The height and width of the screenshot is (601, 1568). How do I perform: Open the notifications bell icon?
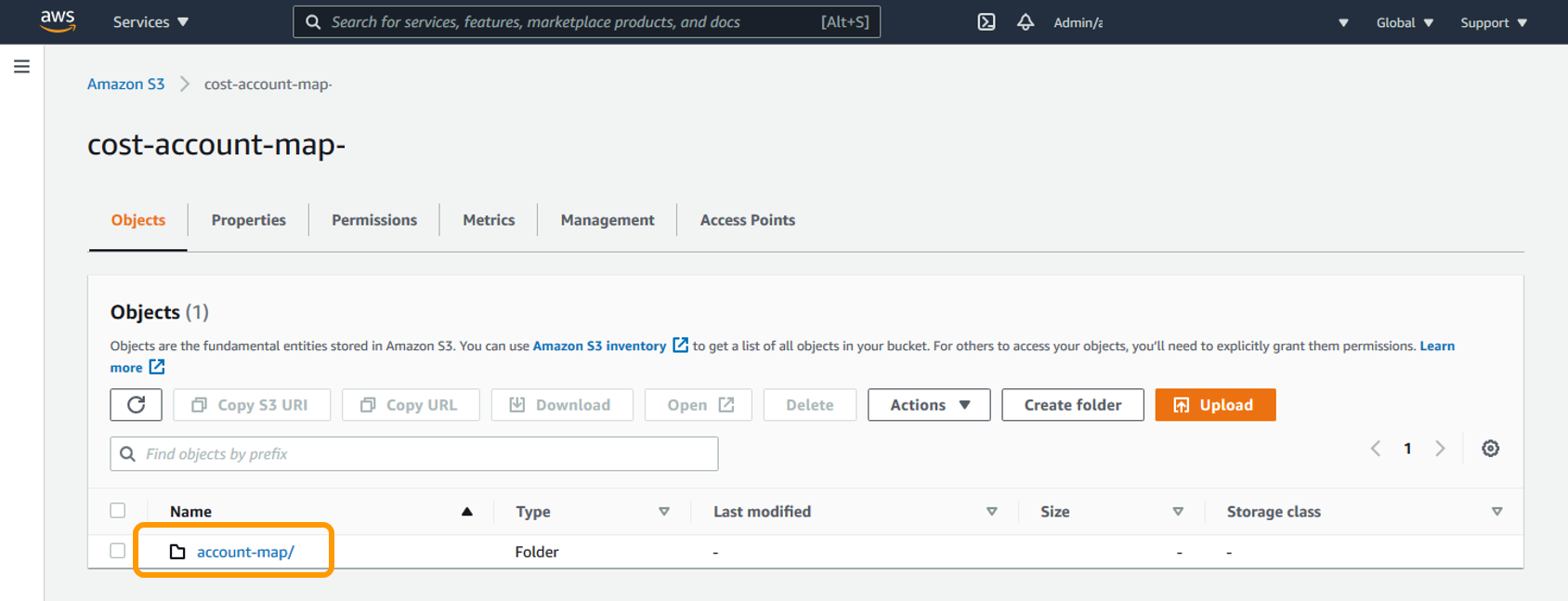pyautogui.click(x=1026, y=22)
